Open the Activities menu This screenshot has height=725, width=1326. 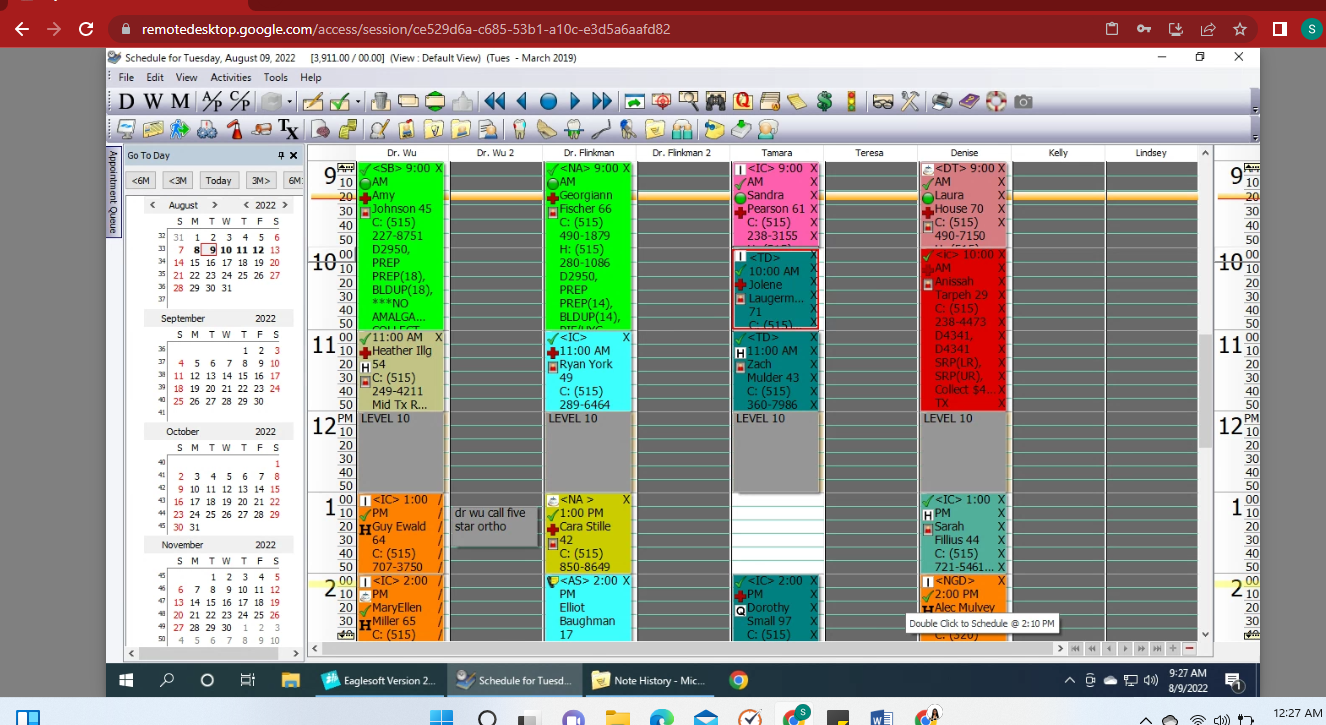231,77
